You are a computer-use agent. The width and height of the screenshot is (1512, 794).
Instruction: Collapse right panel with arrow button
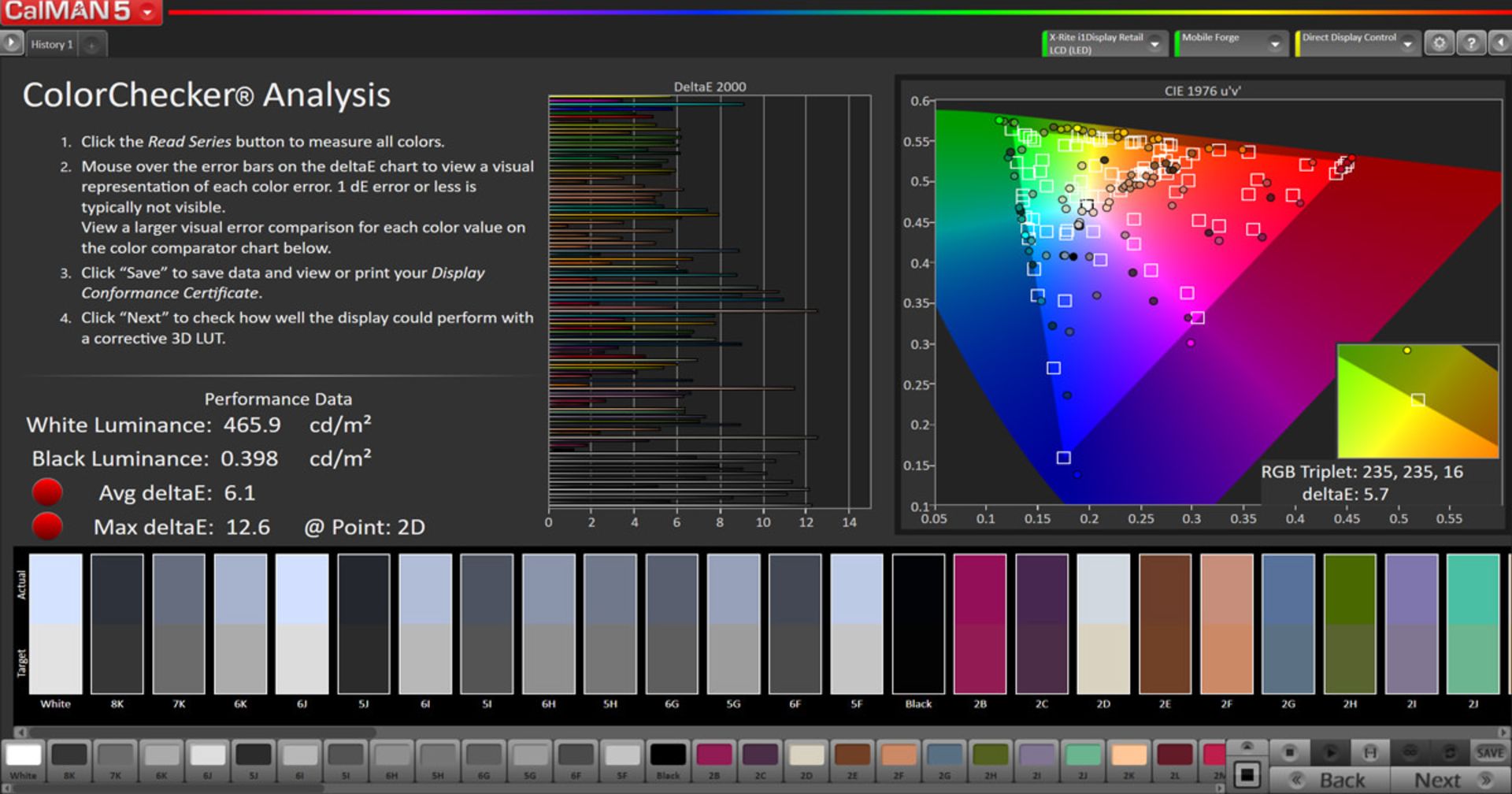point(1501,43)
